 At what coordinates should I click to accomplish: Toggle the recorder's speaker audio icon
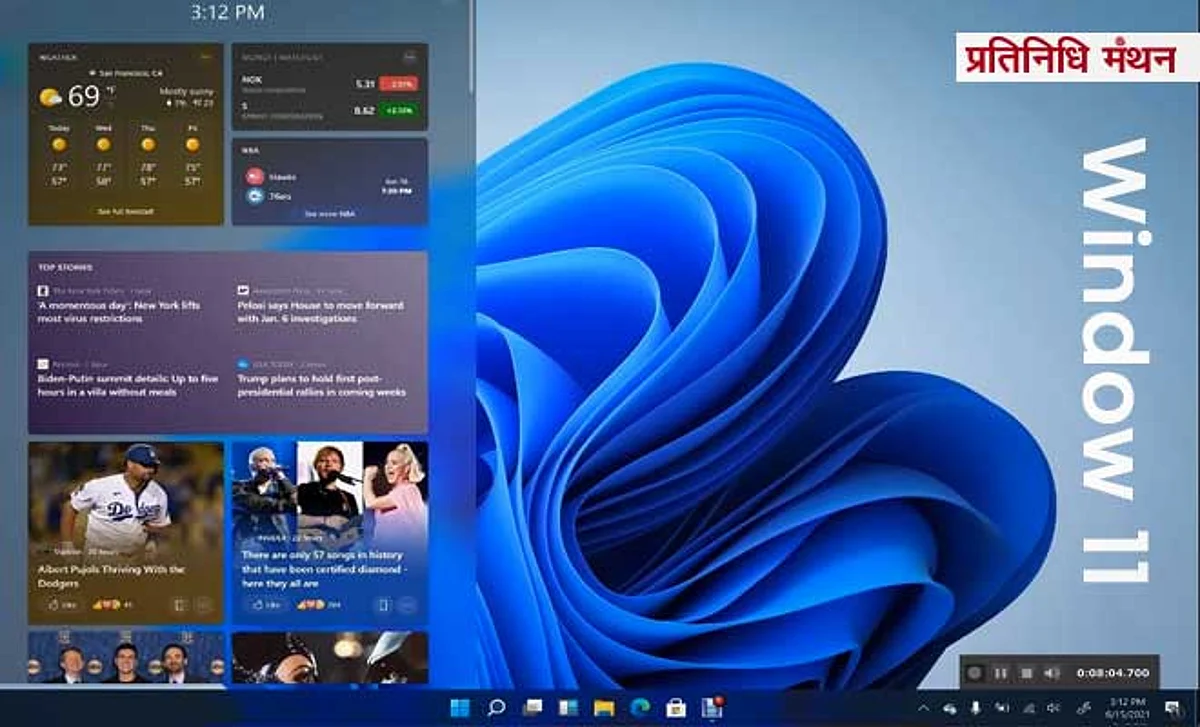tap(1052, 673)
